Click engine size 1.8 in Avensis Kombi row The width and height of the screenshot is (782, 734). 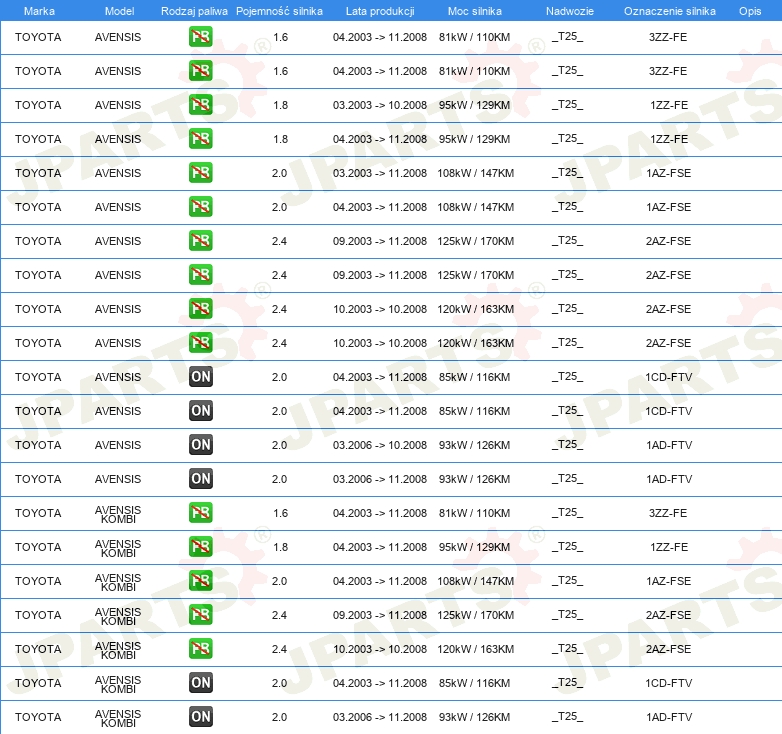[280, 547]
